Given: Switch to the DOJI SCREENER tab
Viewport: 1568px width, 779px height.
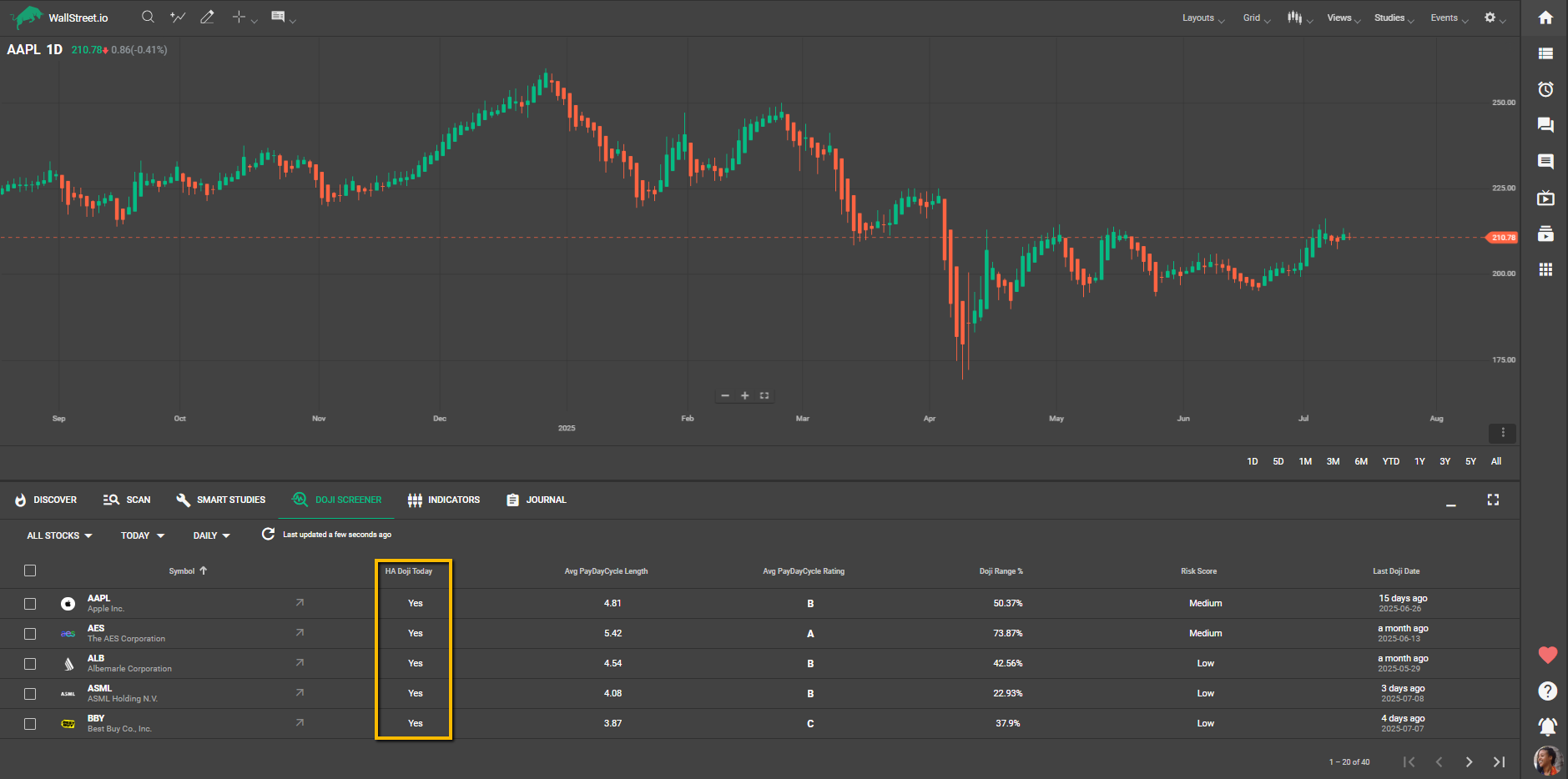Looking at the screenshot, I should point(336,500).
